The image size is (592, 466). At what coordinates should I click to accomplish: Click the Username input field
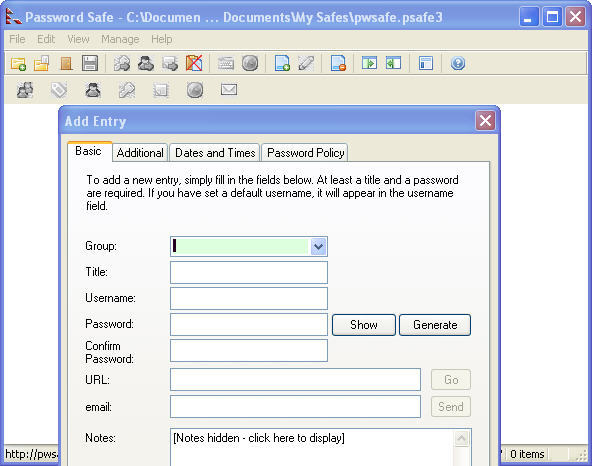(x=249, y=298)
